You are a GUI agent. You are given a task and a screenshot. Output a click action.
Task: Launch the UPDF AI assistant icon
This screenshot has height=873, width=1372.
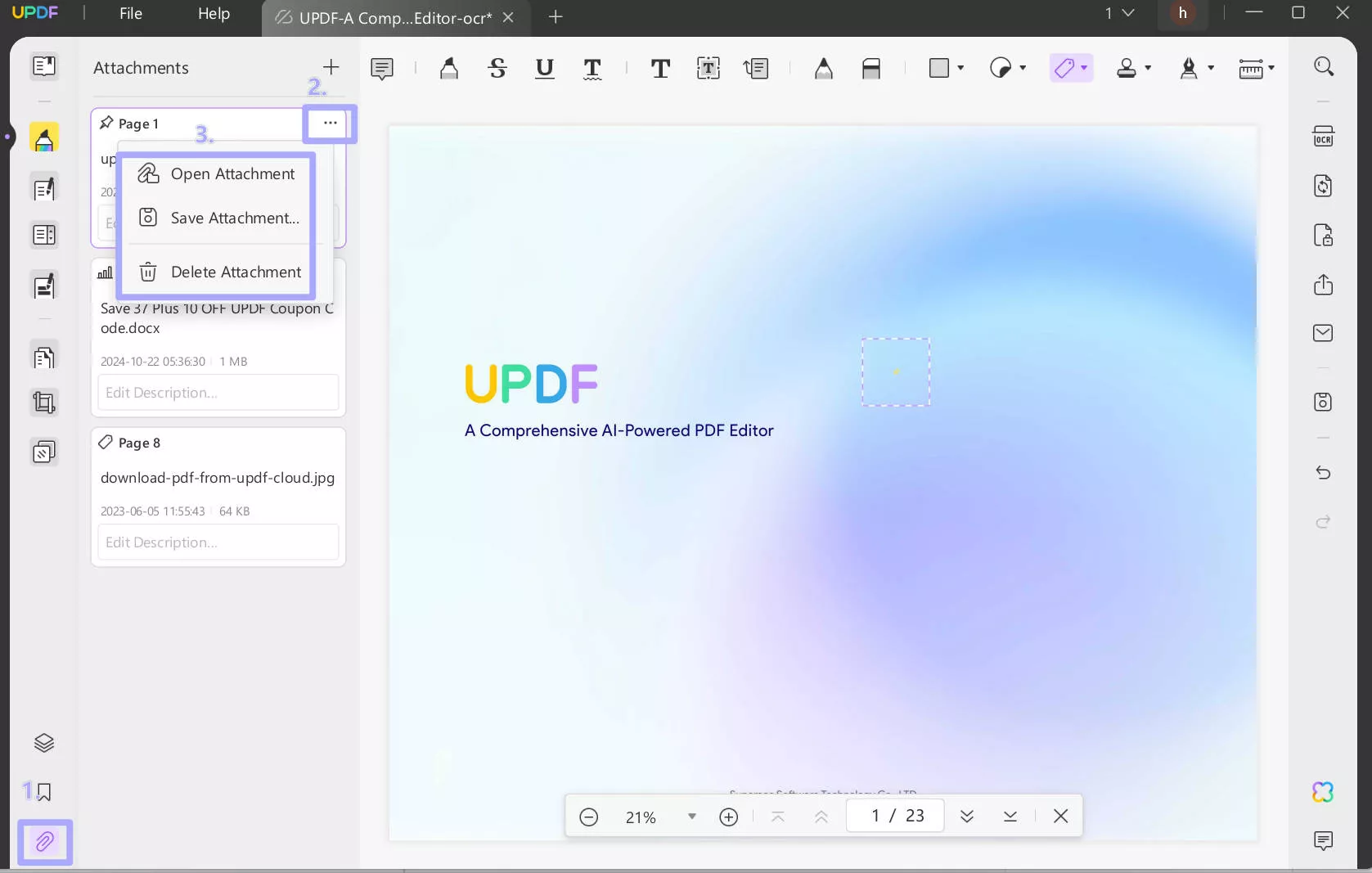click(x=1324, y=792)
